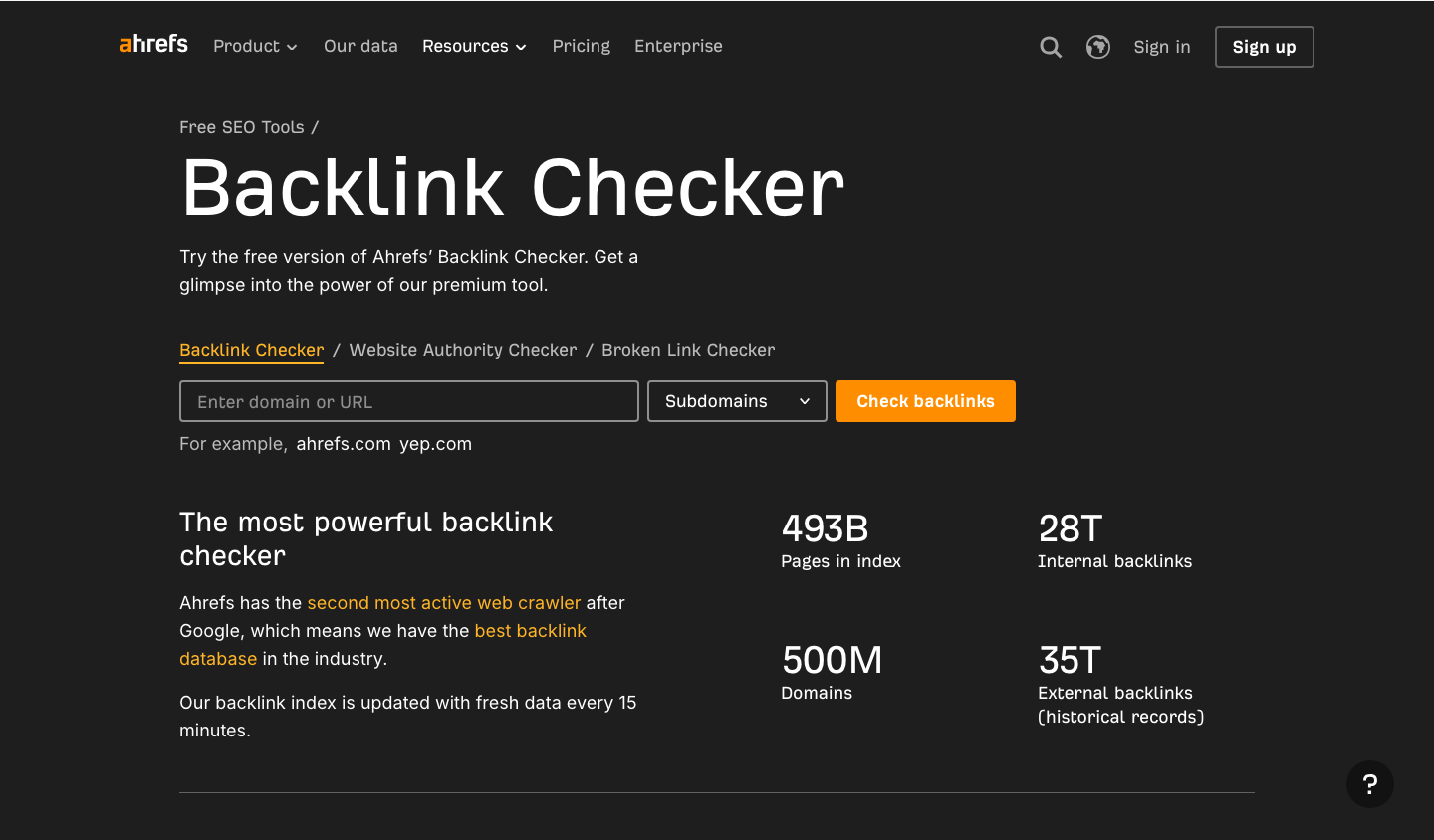Open the Pricing page

tap(582, 46)
